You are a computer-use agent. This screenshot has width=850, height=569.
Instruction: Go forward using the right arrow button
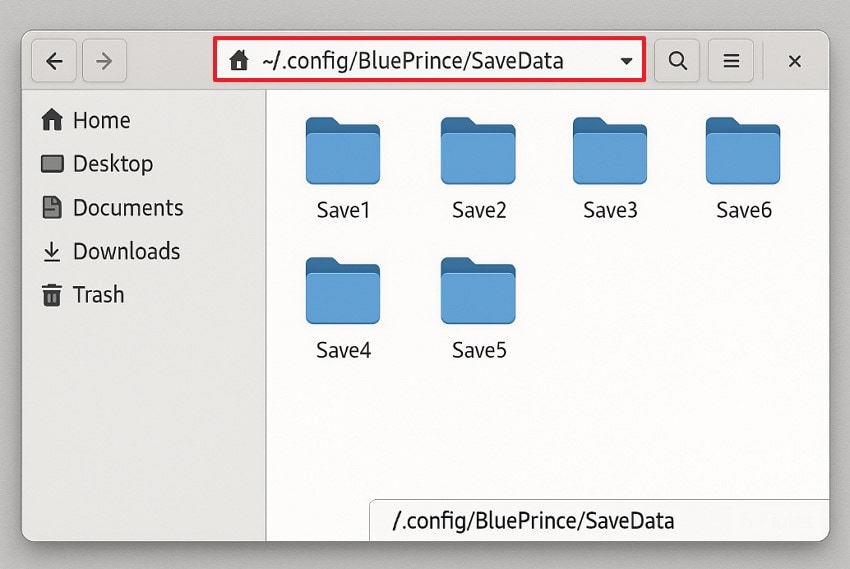104,61
